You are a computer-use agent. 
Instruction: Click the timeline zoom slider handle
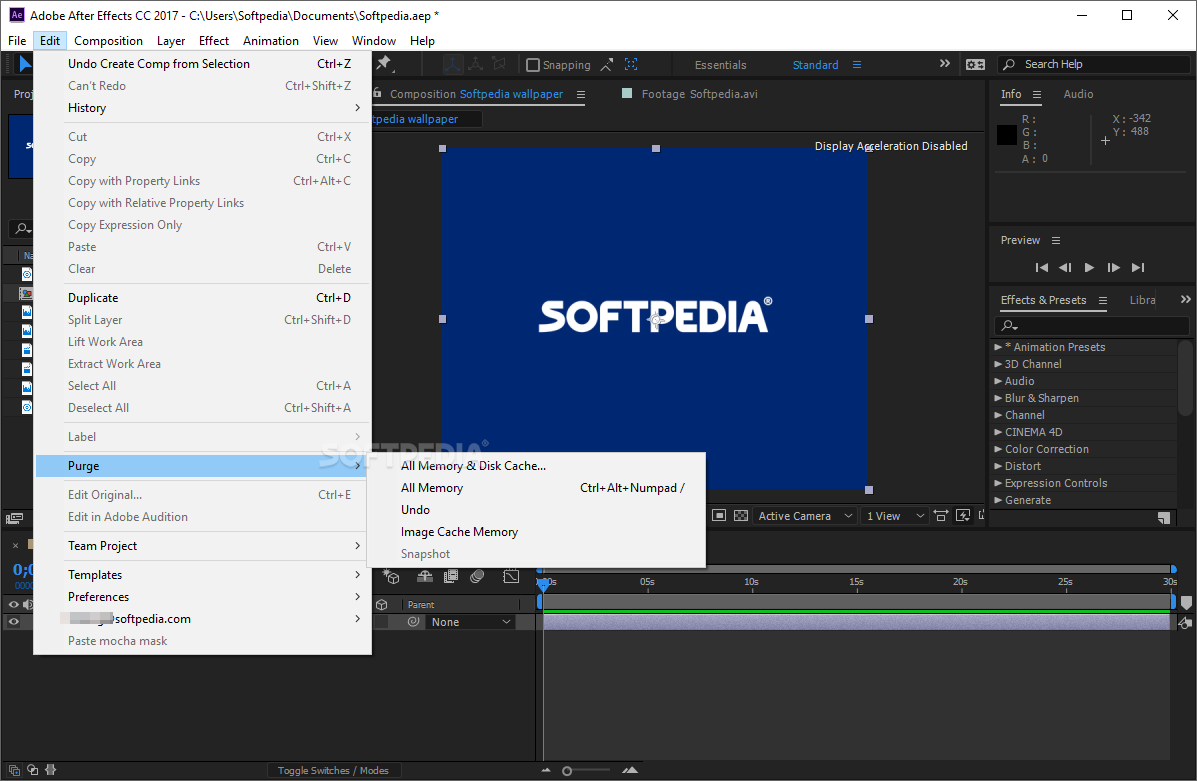pos(567,771)
